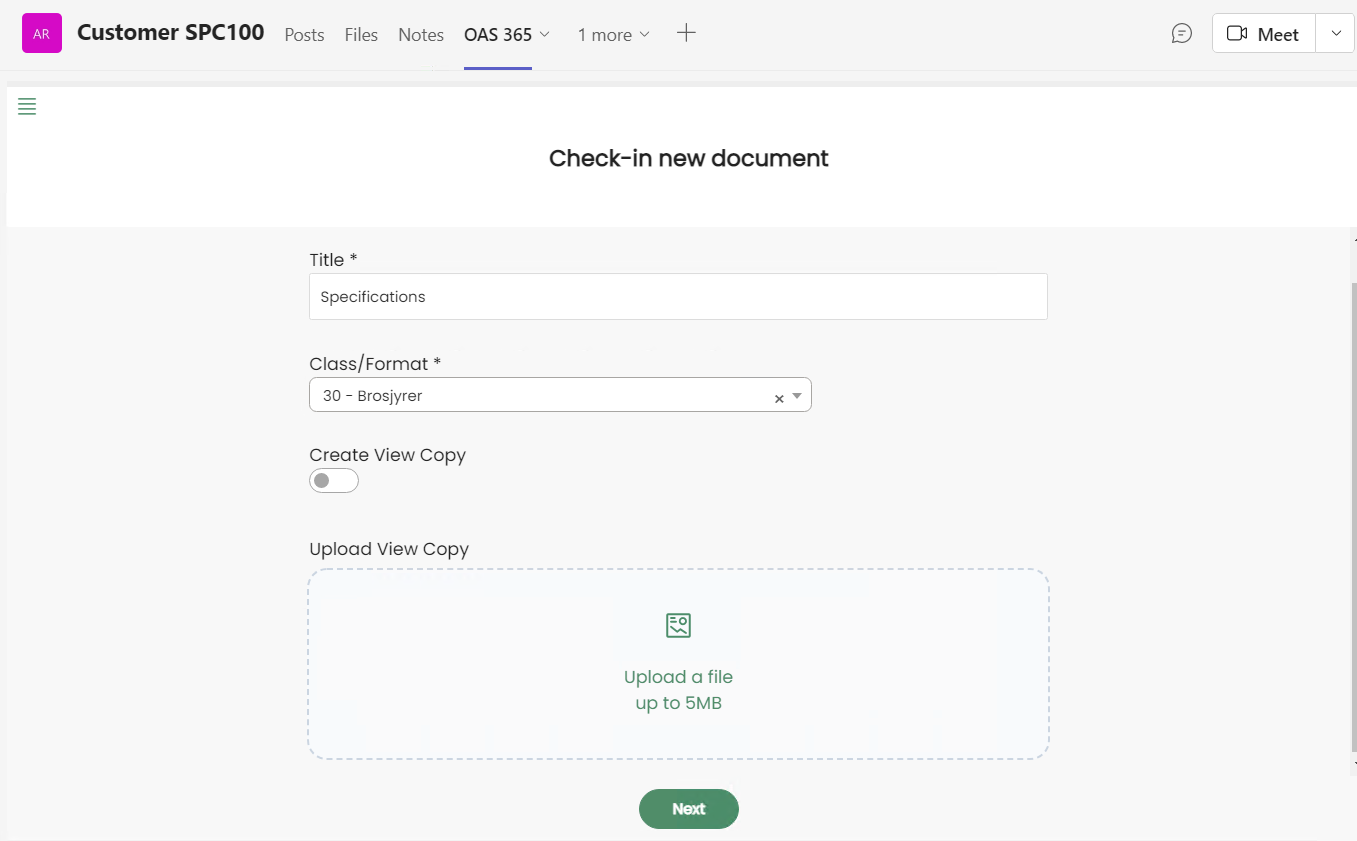
Task: Click the Title input field
Action: coord(678,297)
